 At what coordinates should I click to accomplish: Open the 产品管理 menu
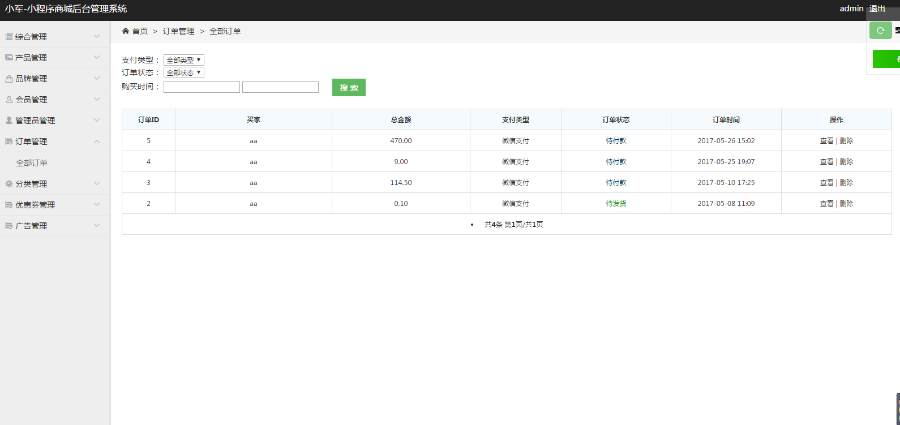[55, 57]
